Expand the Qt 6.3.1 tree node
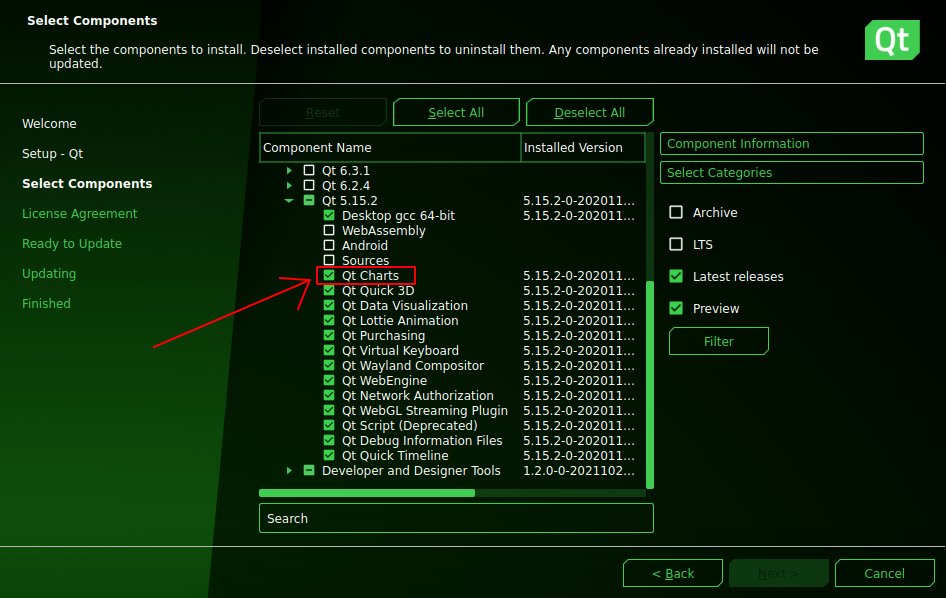 click(x=289, y=170)
